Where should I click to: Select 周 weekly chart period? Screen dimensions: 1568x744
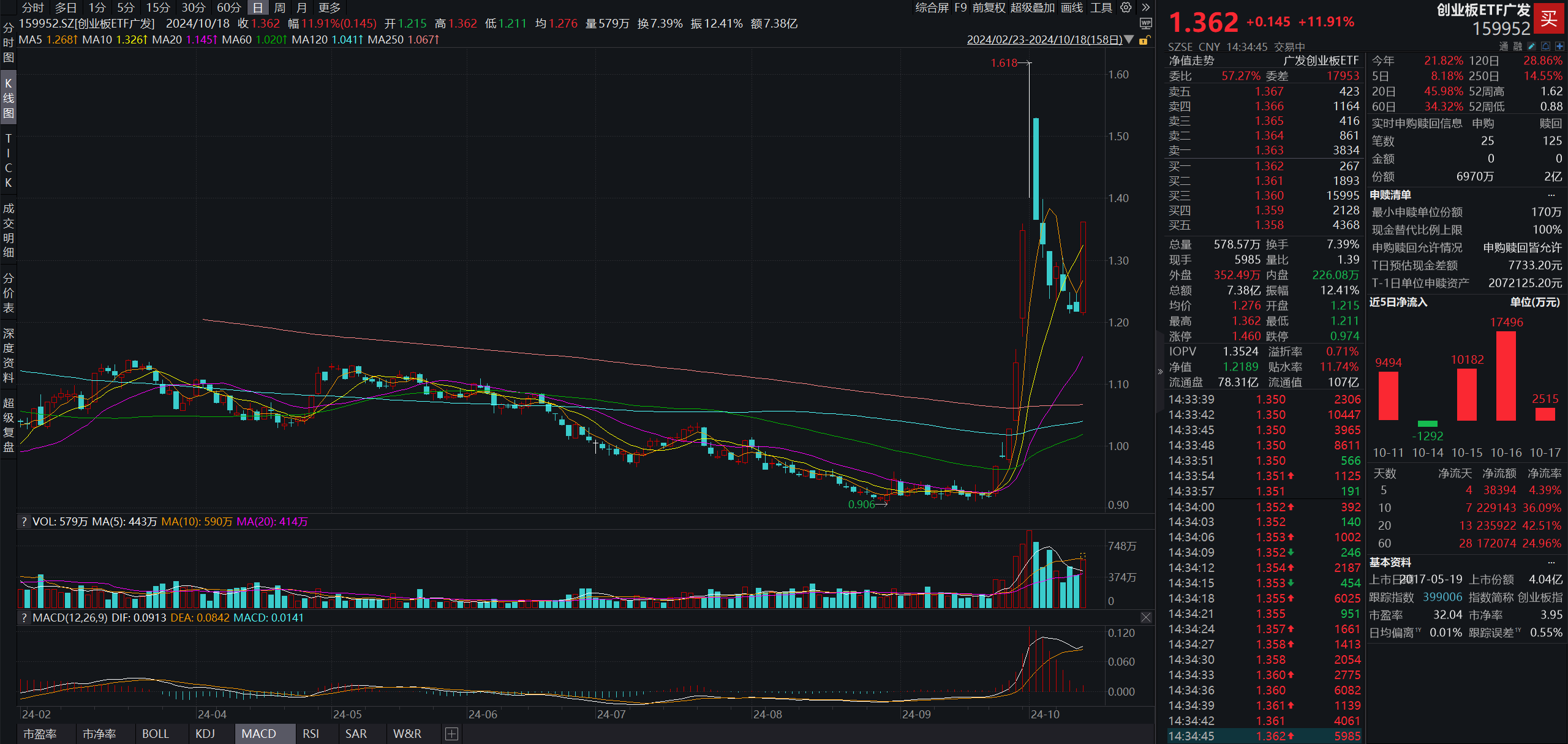click(280, 7)
